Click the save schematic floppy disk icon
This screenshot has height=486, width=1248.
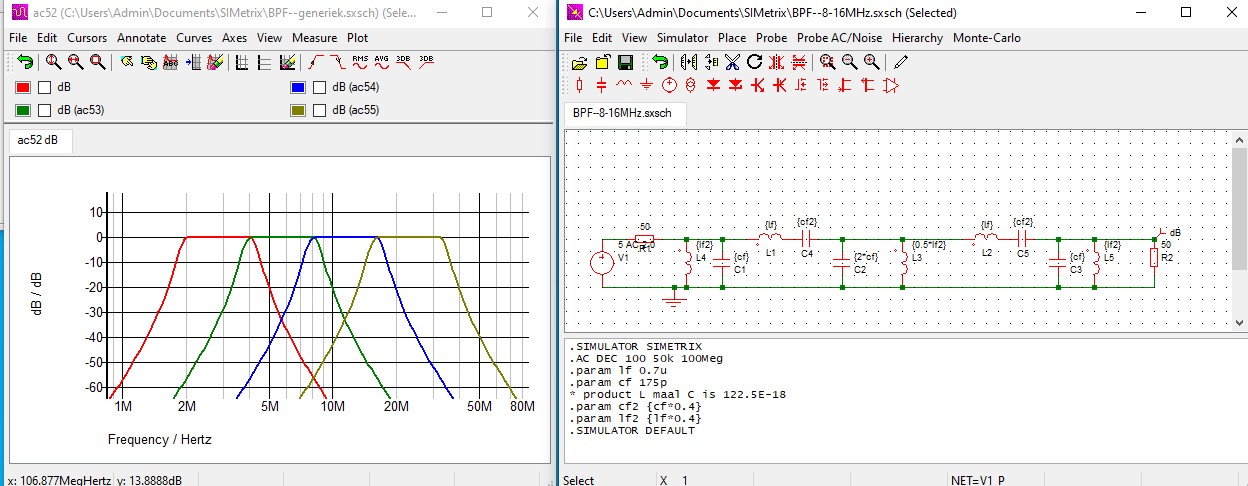[x=625, y=62]
